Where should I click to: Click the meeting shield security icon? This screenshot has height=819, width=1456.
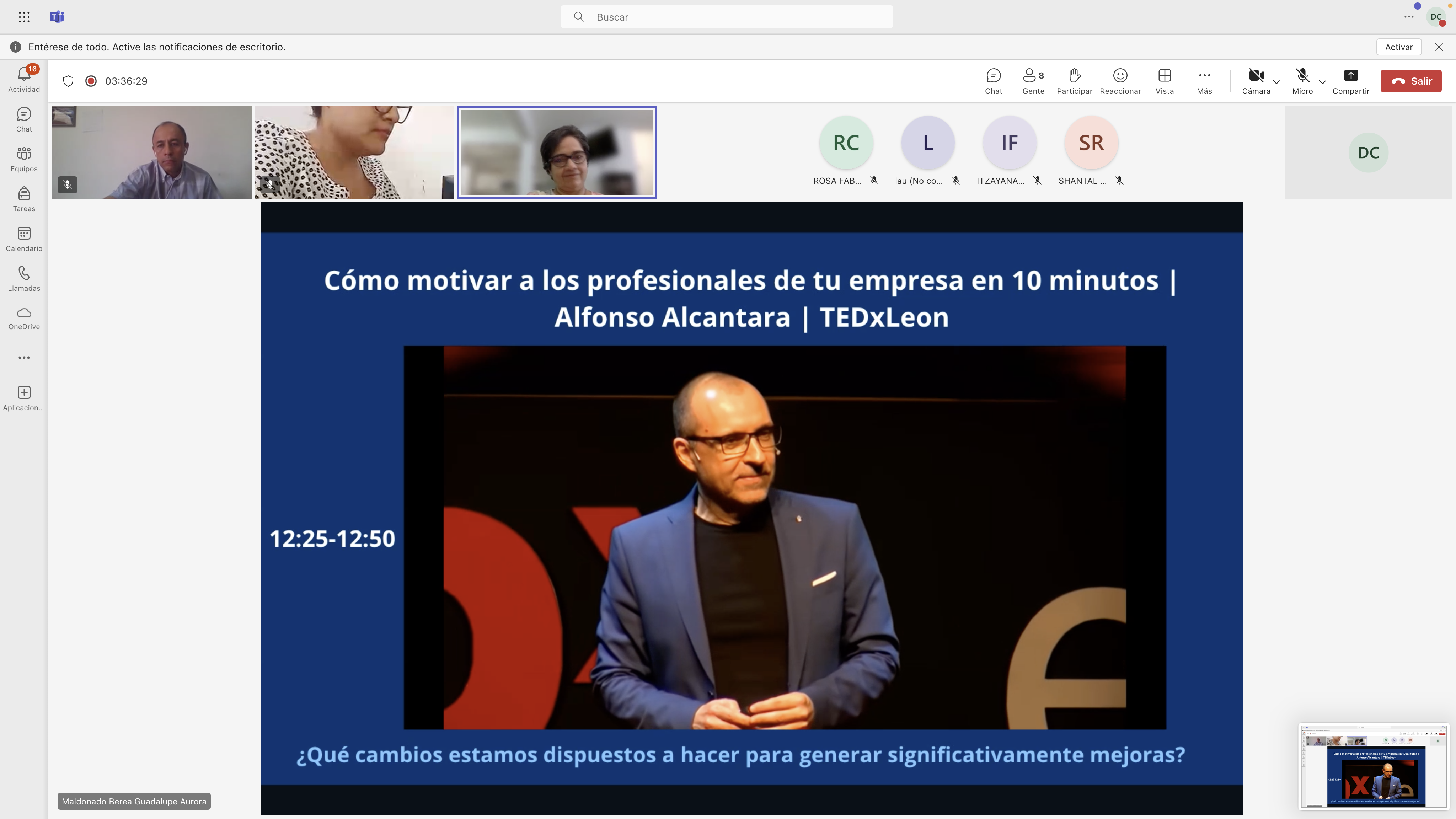[68, 81]
